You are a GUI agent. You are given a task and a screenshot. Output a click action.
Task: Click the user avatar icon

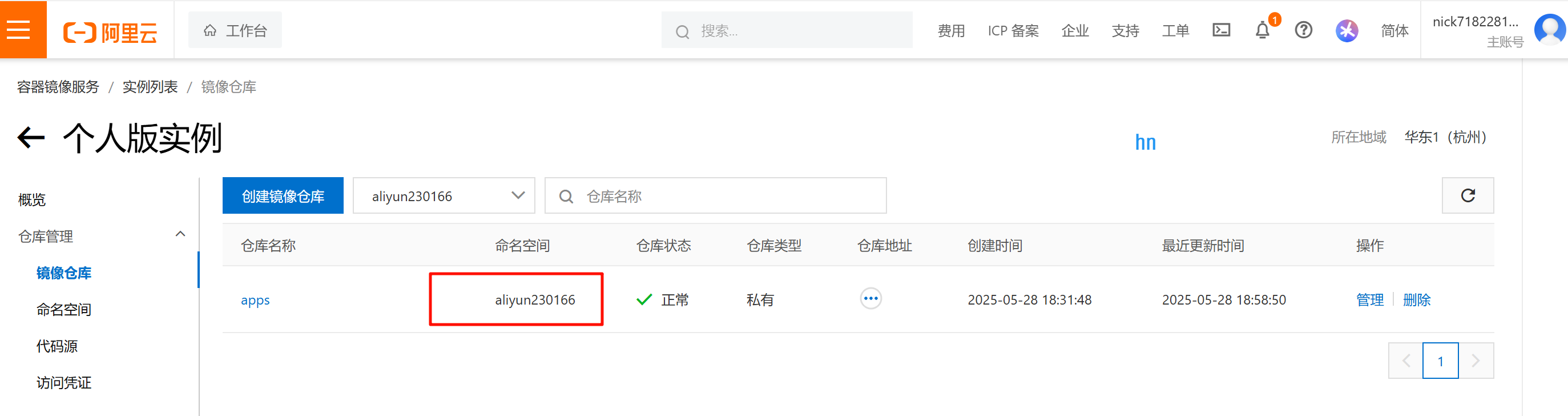coord(1549,30)
